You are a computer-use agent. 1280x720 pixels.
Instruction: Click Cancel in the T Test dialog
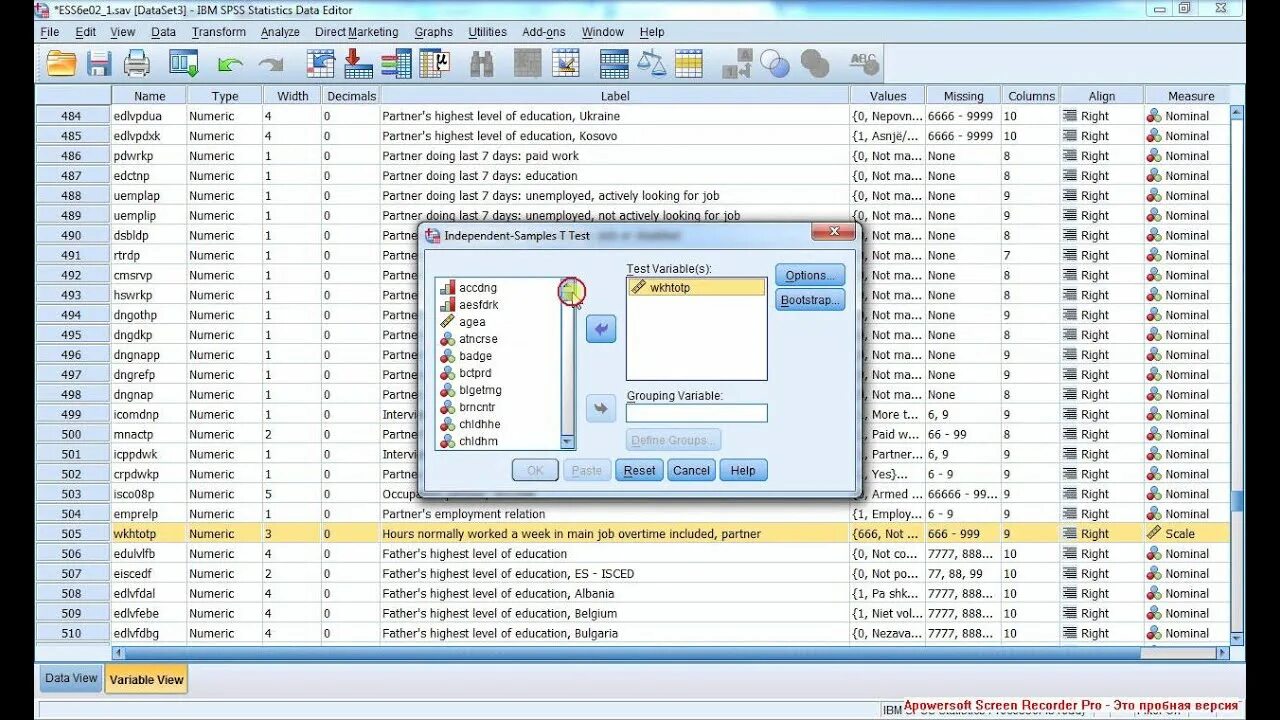coord(691,470)
